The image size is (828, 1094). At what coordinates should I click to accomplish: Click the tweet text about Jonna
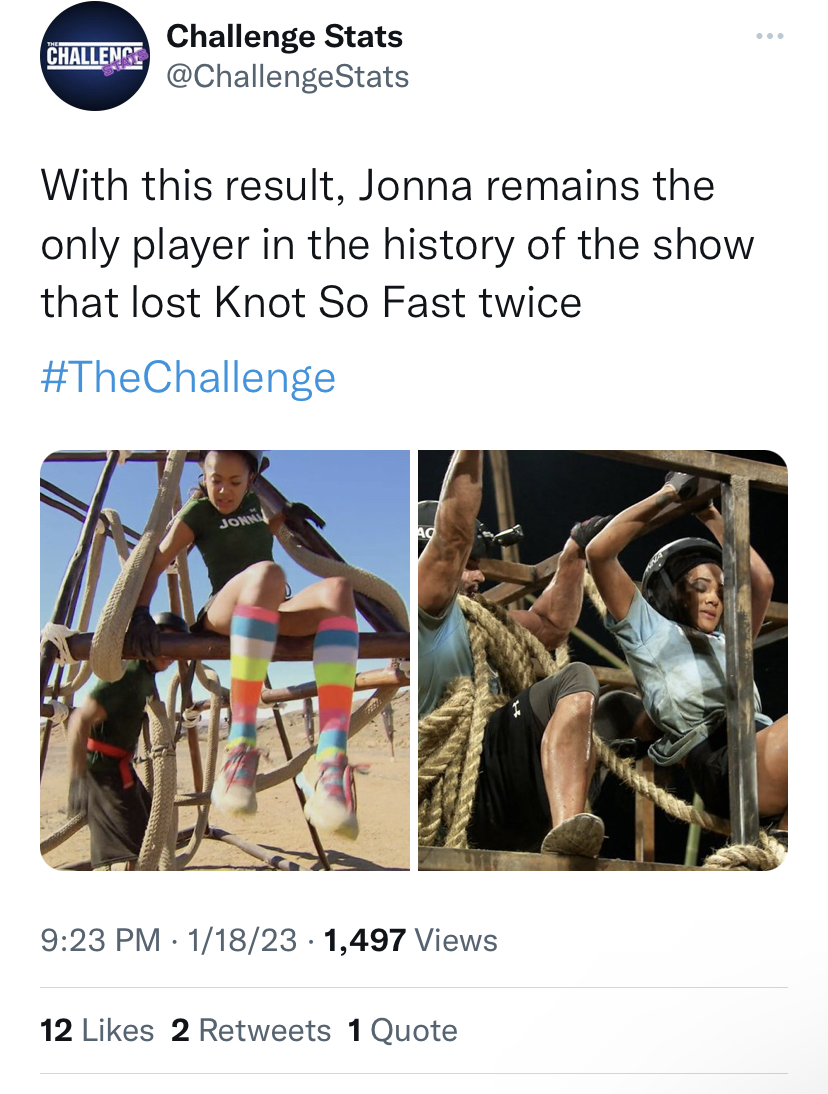(398, 243)
